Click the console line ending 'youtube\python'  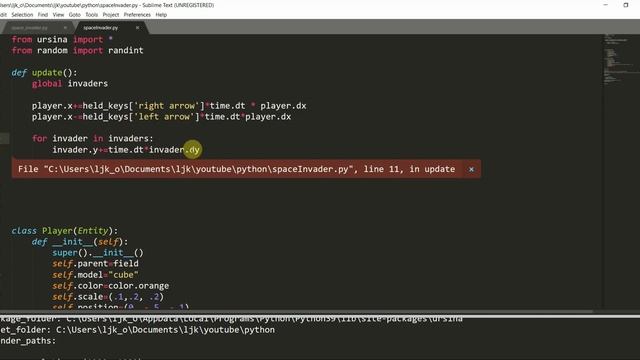coord(138,330)
